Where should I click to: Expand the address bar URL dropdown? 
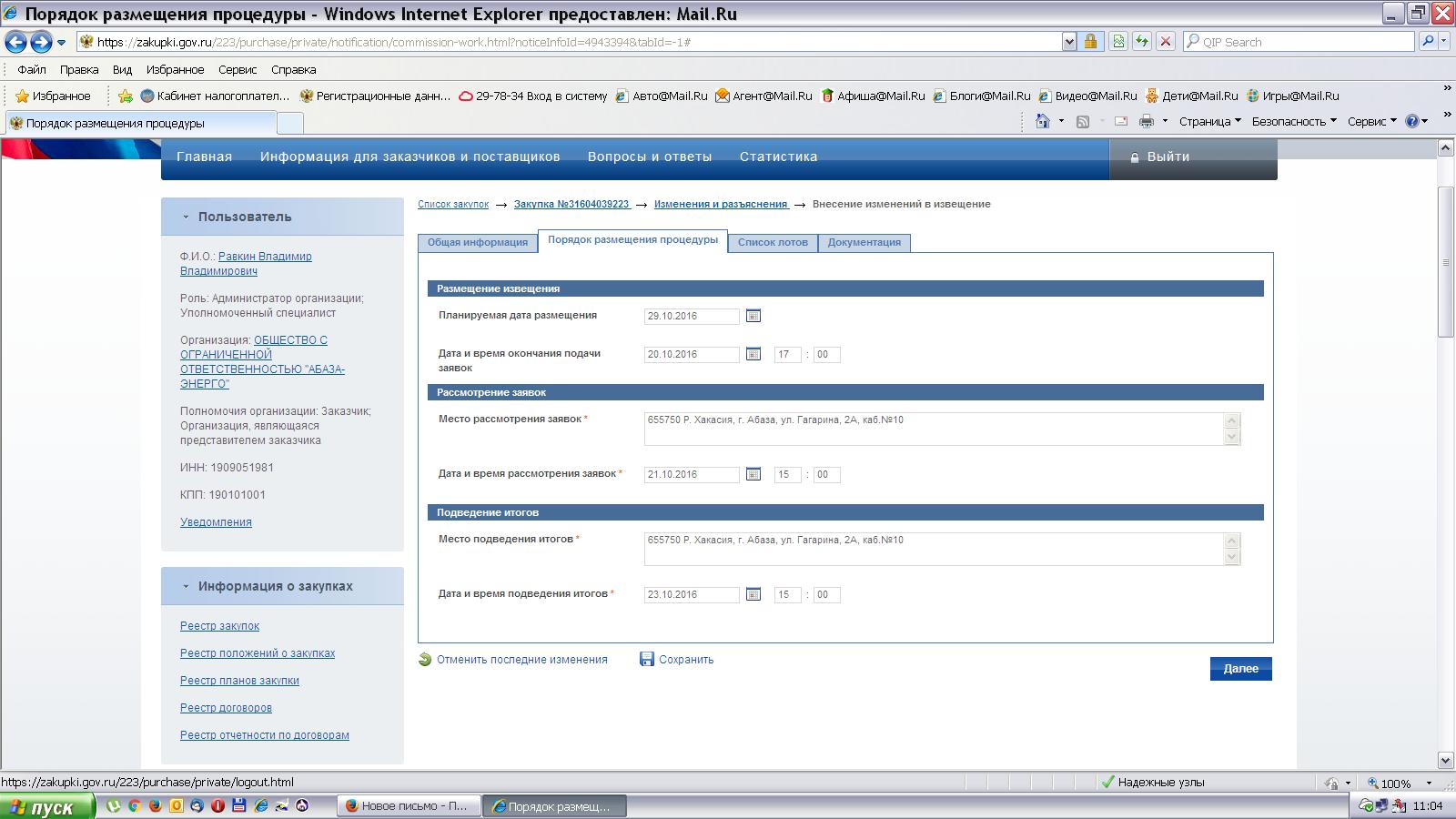pyautogui.click(x=1069, y=42)
